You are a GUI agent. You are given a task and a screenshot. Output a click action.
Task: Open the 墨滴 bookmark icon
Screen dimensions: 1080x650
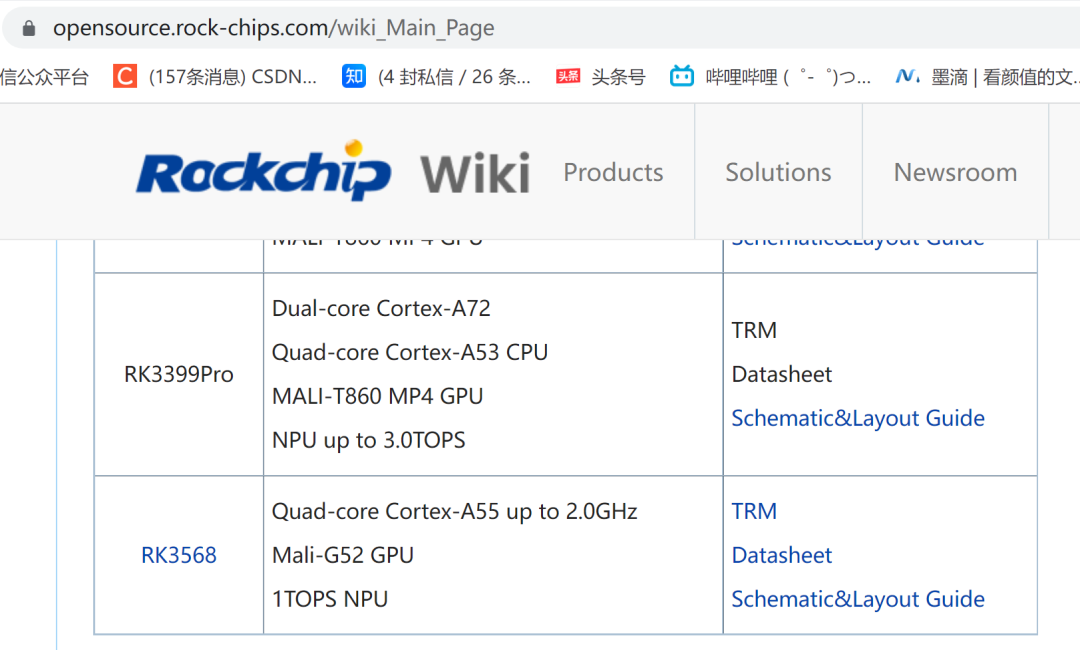coord(908,76)
